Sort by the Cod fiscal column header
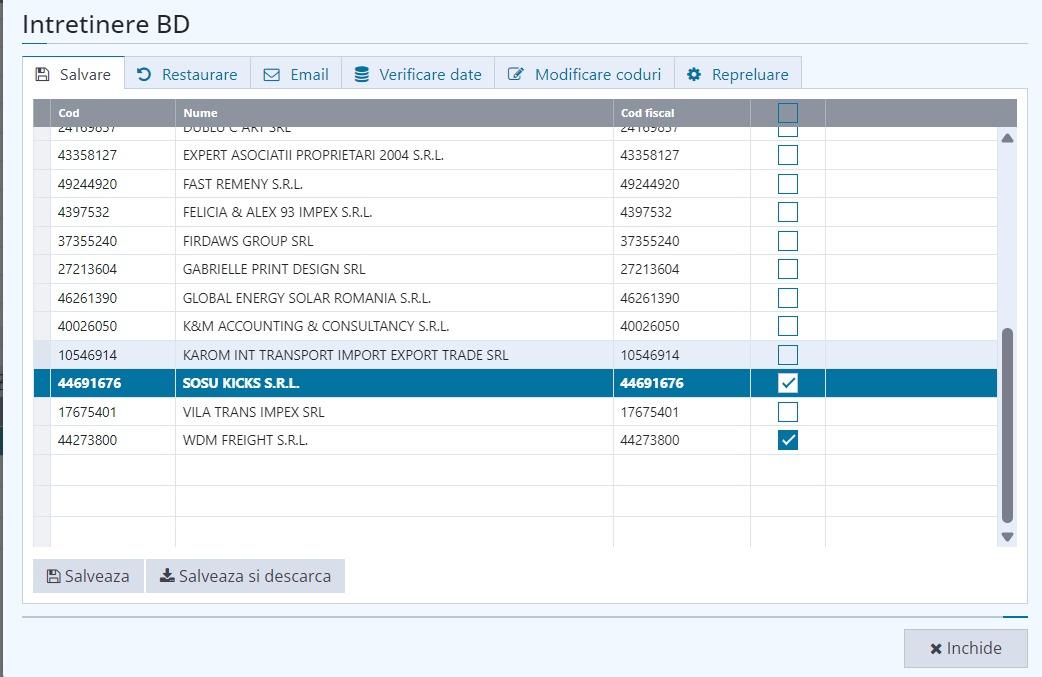The image size is (1042, 677). [x=682, y=113]
